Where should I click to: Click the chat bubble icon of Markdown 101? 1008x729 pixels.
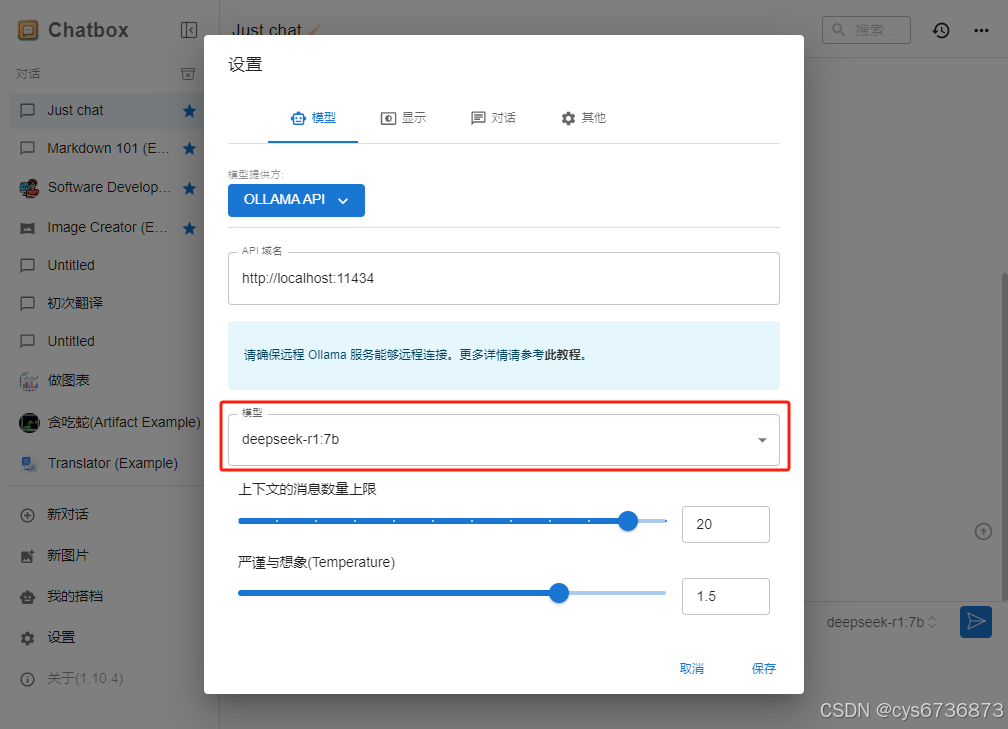coord(28,148)
